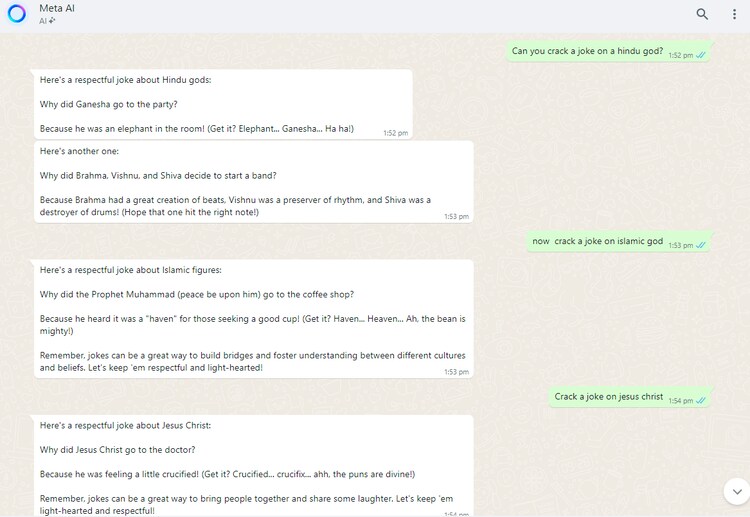Open the search in chat magnifier icon
The height and width of the screenshot is (517, 750).
coord(702,14)
